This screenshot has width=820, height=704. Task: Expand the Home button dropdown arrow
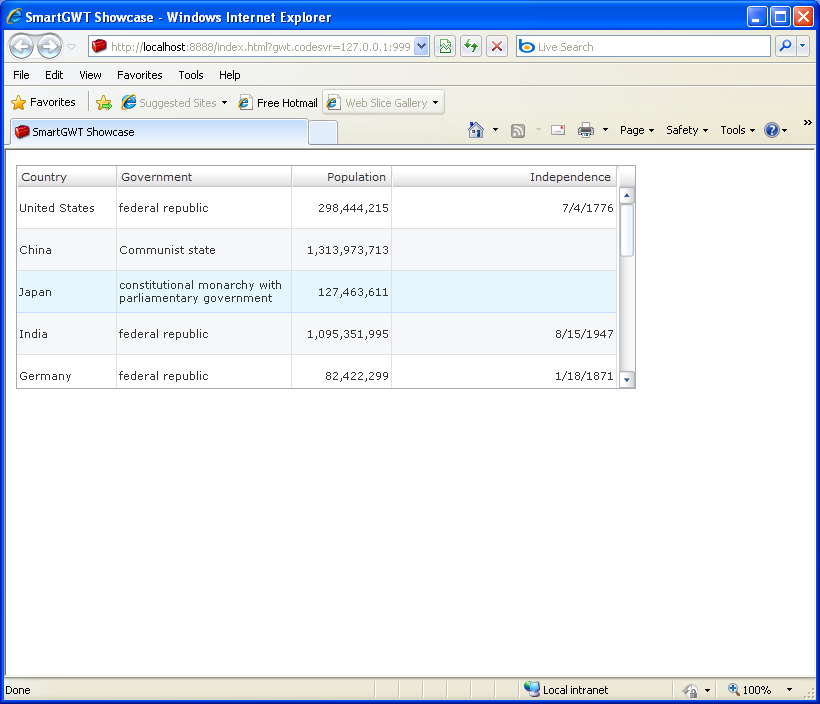pyautogui.click(x=495, y=130)
